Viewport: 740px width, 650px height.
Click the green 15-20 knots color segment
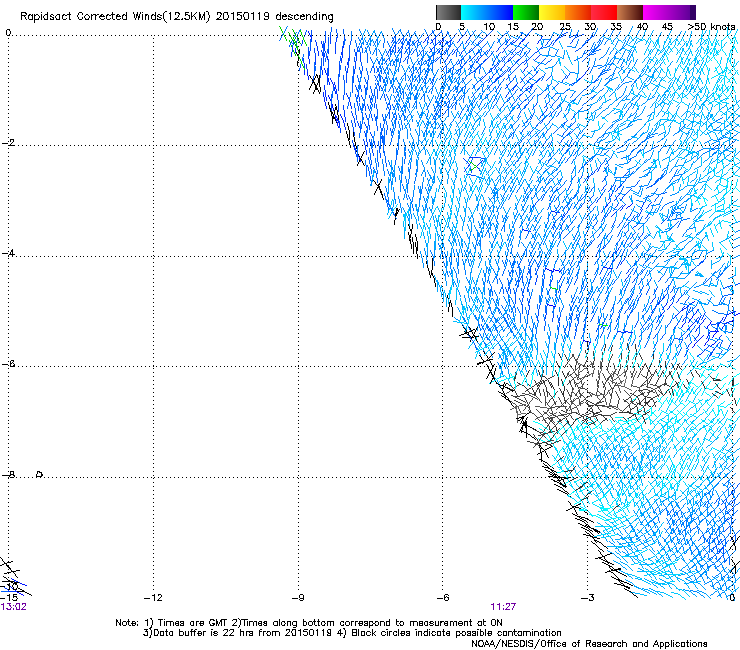point(526,12)
